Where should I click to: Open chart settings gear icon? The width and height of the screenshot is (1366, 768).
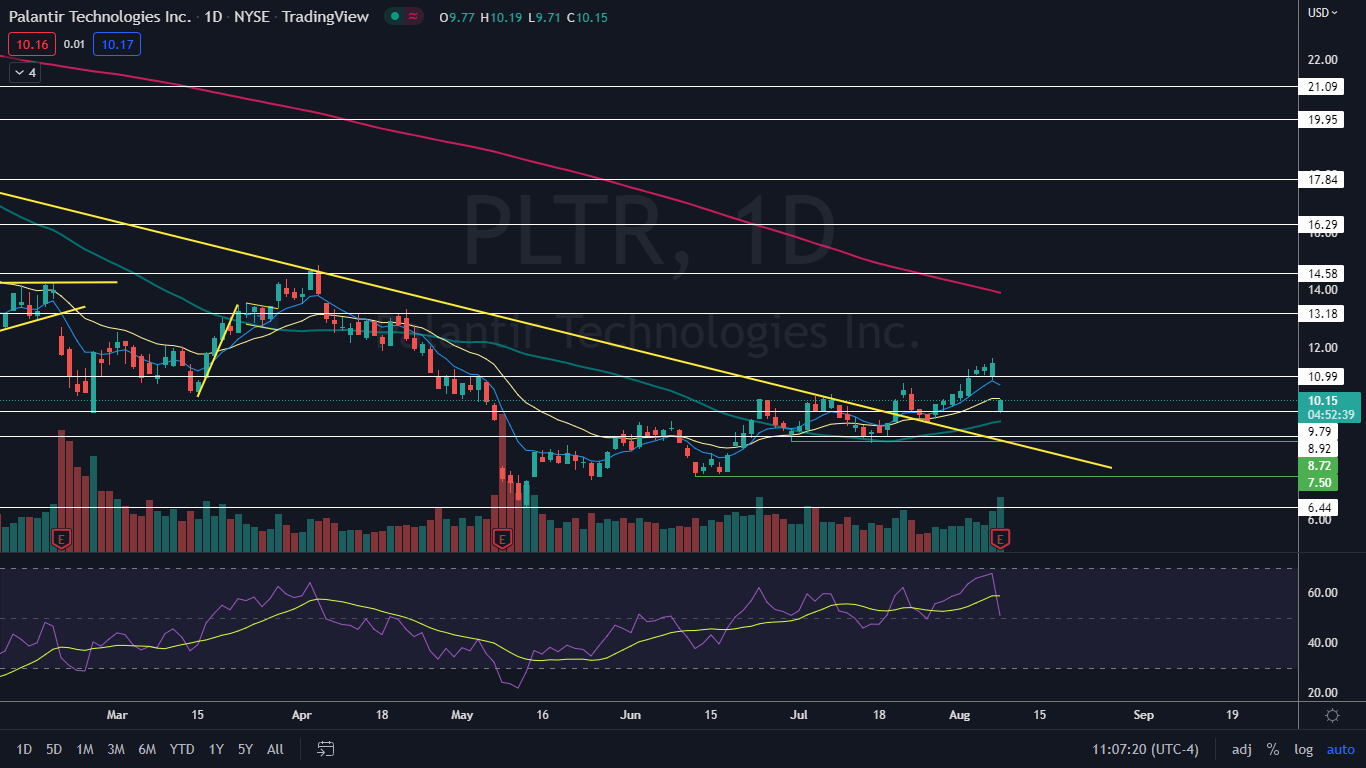1332,715
